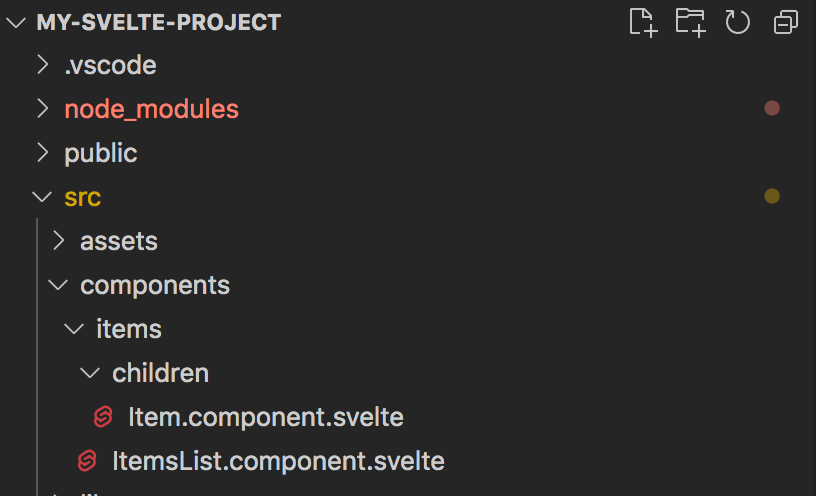
Task: Expand the .vscode folder chevron
Action: [43, 65]
